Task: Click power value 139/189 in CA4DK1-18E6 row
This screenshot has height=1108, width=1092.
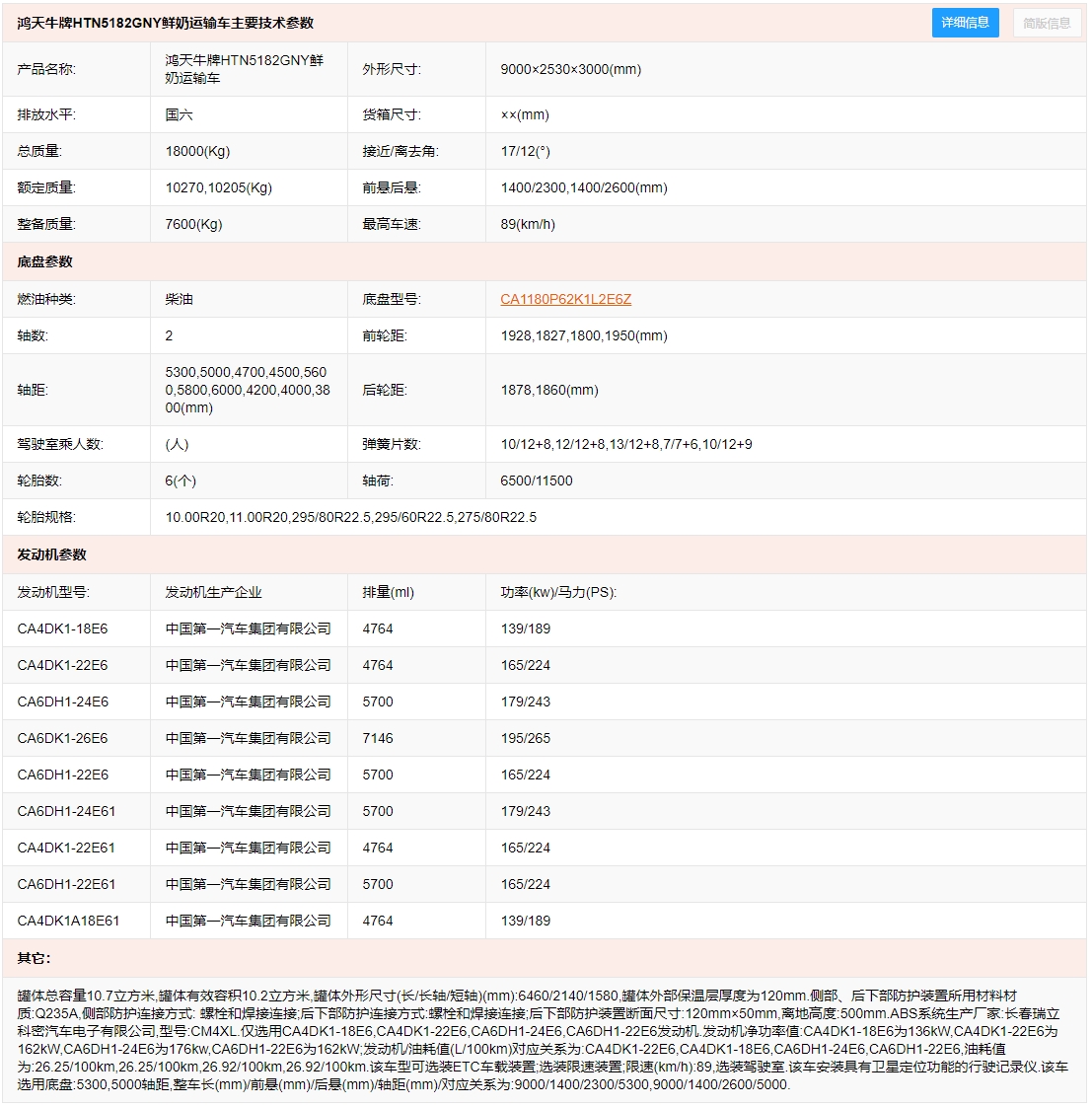Action: (525, 628)
